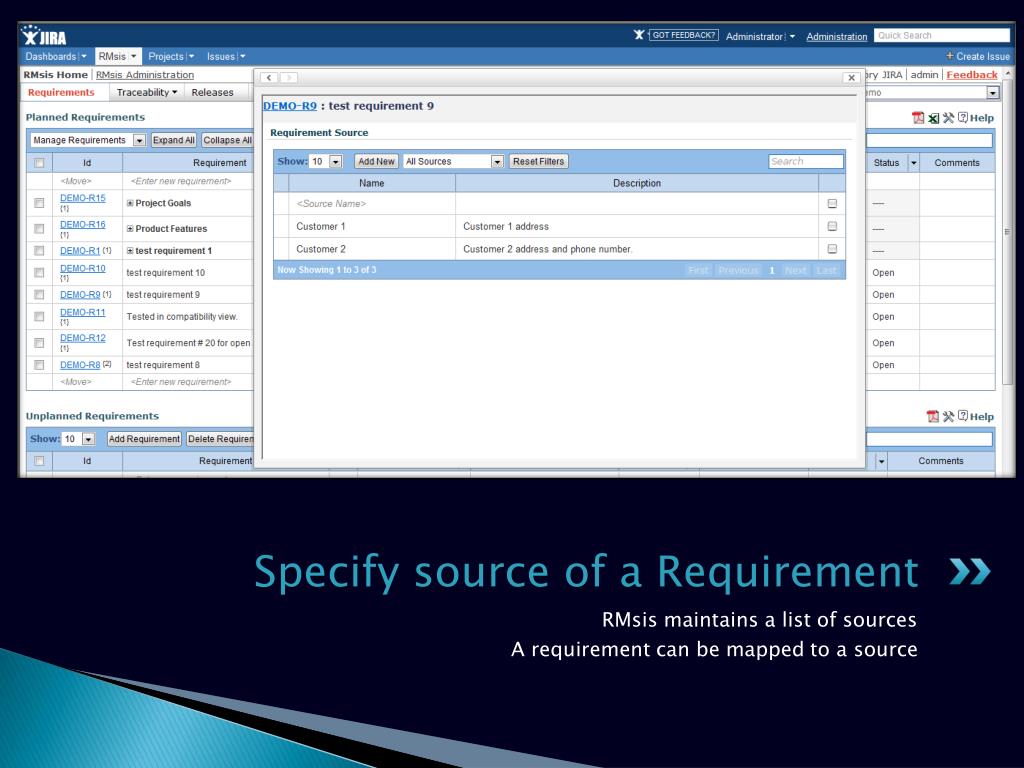Focus the Search box in sources dialog
This screenshot has width=1024, height=768.
(806, 161)
